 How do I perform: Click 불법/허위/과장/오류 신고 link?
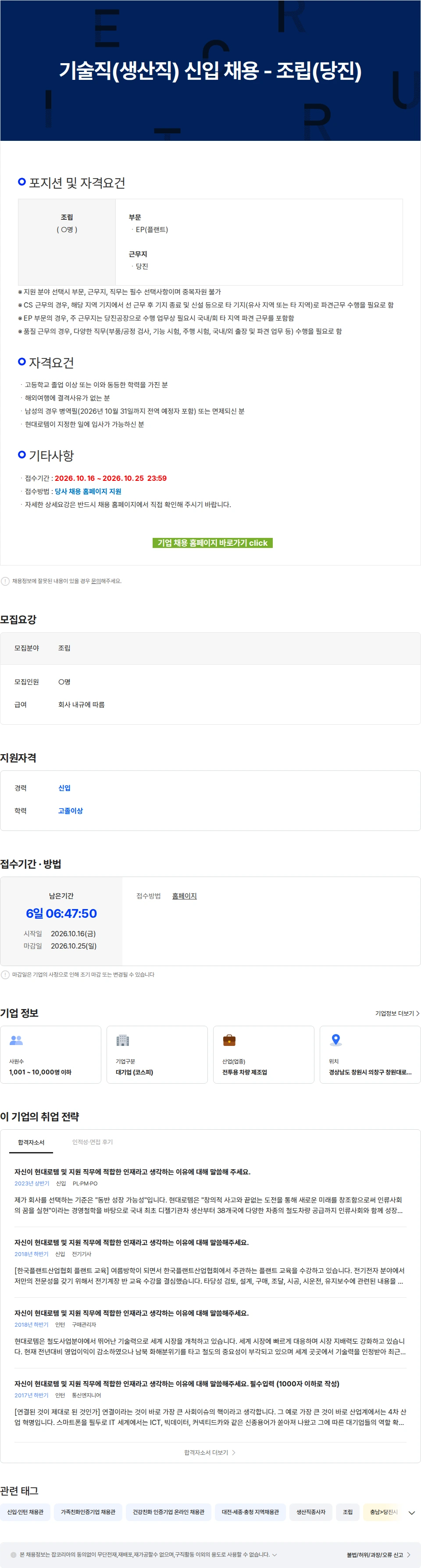click(378, 1555)
